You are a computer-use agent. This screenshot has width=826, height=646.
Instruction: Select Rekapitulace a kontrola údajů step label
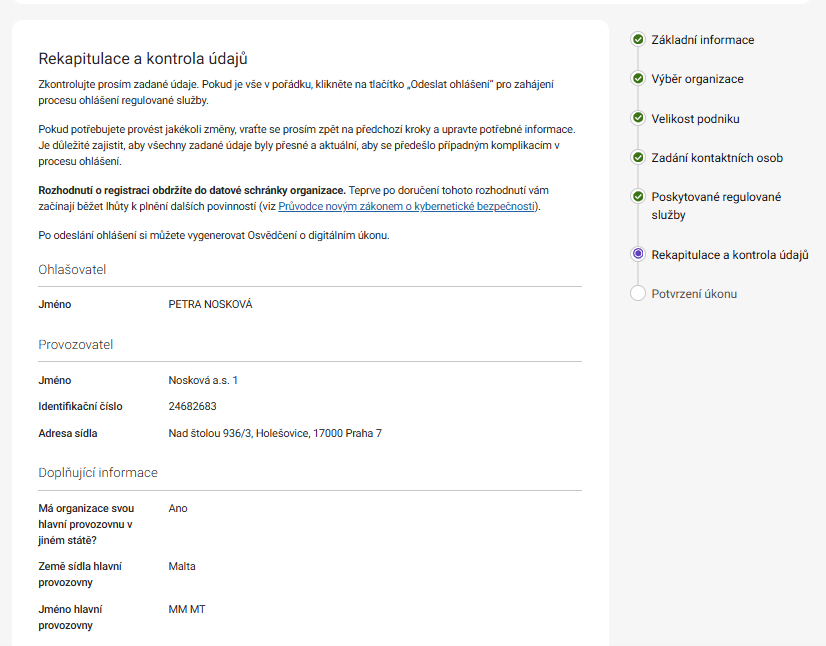(x=729, y=255)
